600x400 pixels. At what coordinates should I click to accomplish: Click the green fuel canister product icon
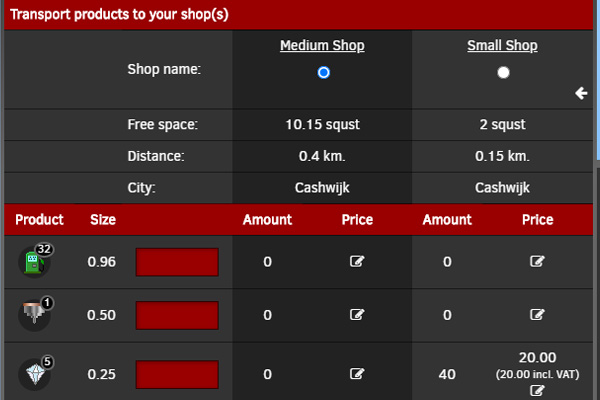click(32, 263)
